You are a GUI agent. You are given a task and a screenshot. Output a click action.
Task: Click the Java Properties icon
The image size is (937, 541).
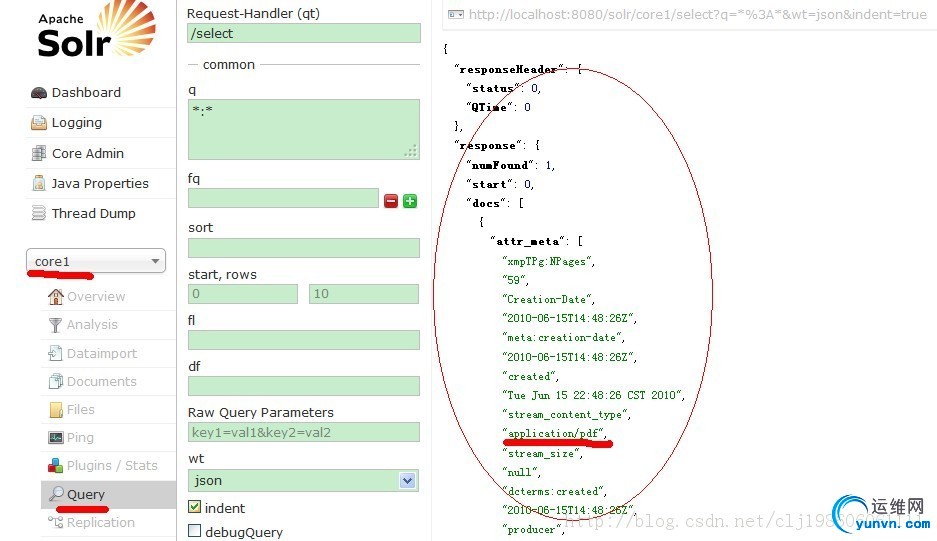[39, 183]
